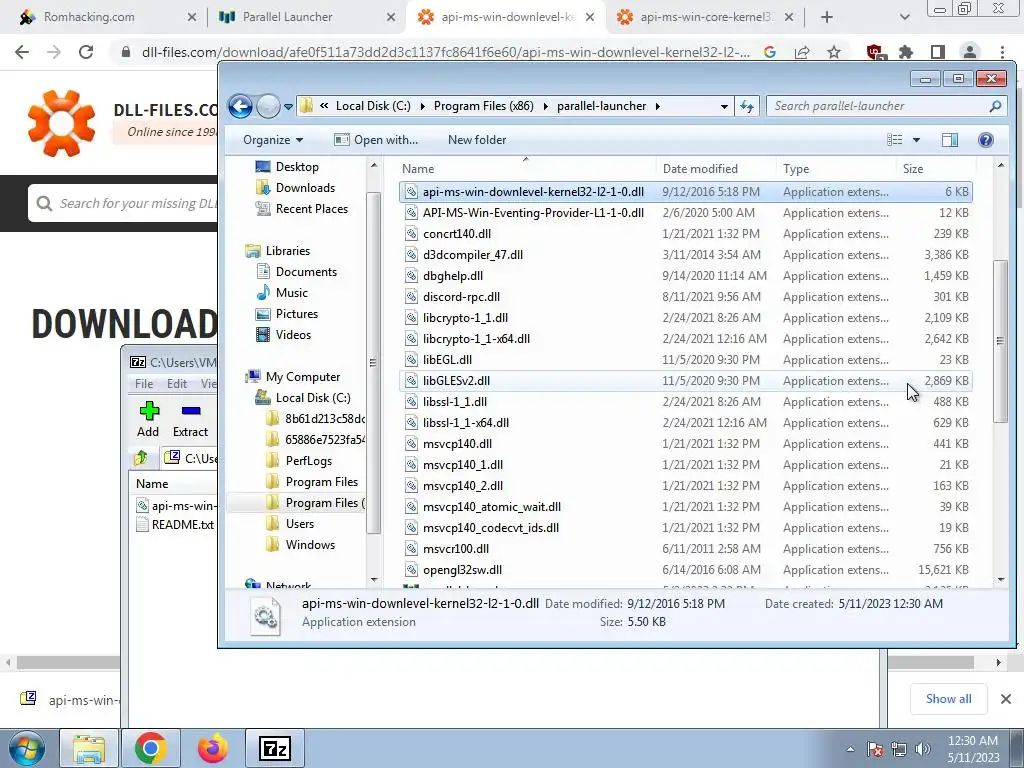Reload the page in Chrome
Image resolution: width=1024 pixels, height=768 pixels.
click(x=86, y=52)
